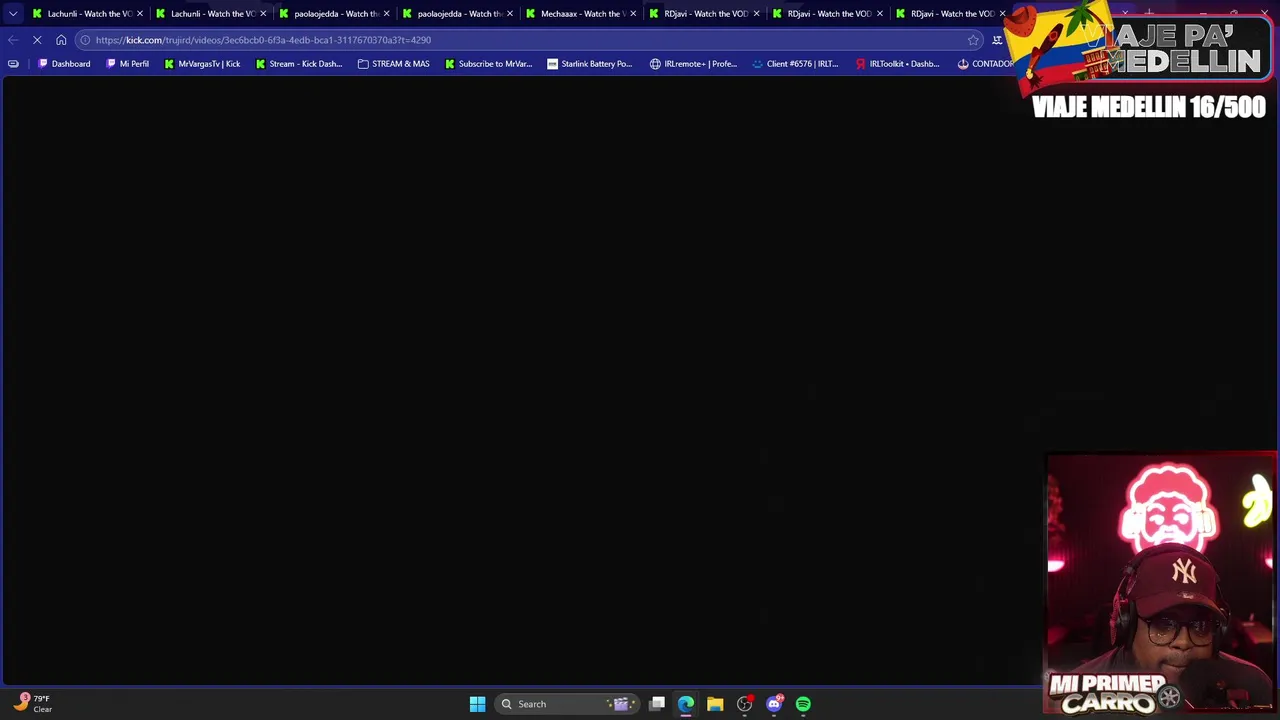
Task: Click the Microsoft Edge taskbar icon
Action: [686, 704]
